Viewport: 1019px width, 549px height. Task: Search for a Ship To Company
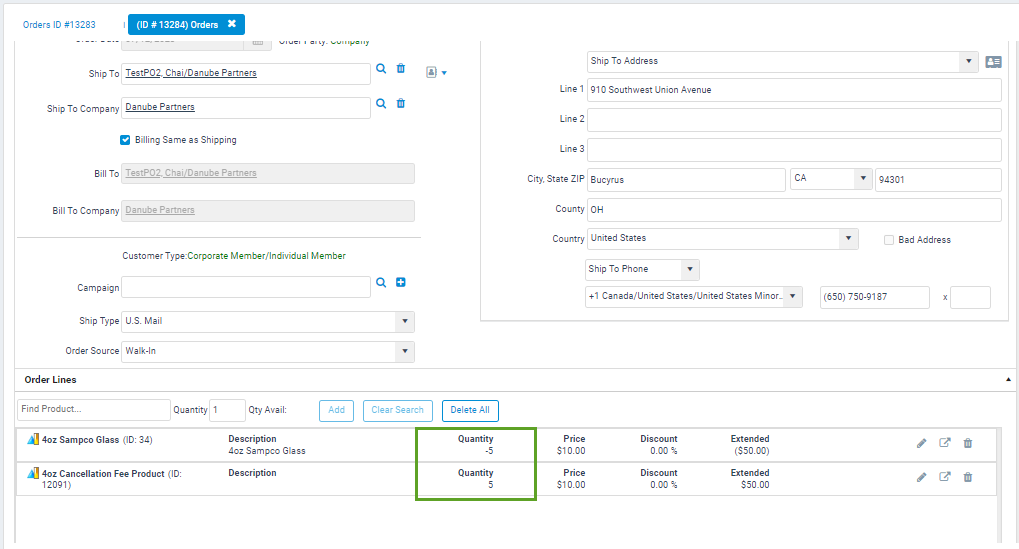coord(381,103)
